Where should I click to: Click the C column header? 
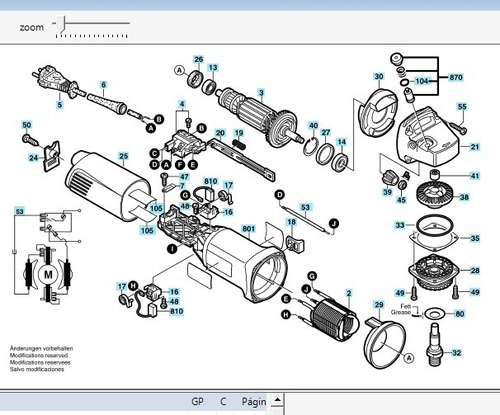[223, 401]
